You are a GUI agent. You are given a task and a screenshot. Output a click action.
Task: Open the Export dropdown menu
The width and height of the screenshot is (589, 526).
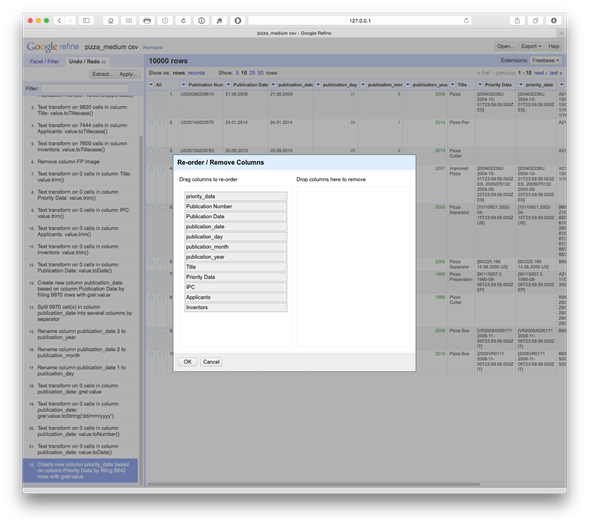pos(531,46)
